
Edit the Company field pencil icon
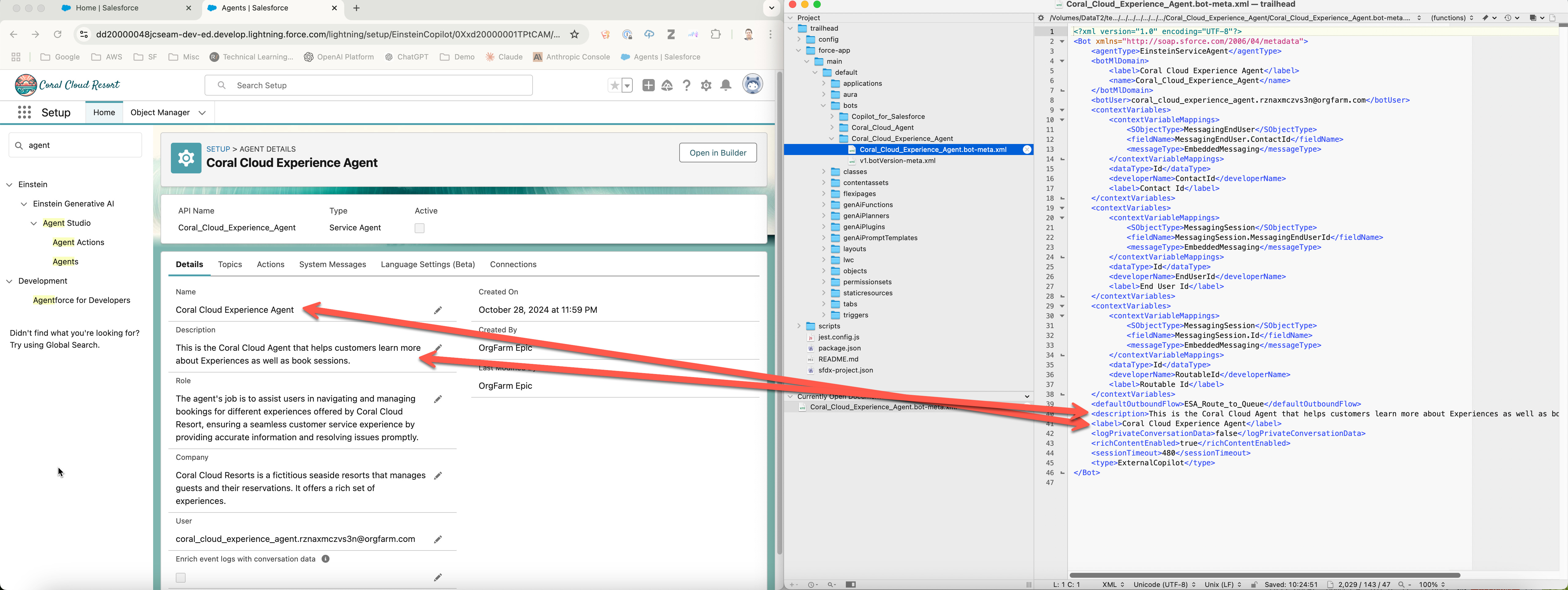coord(438,475)
